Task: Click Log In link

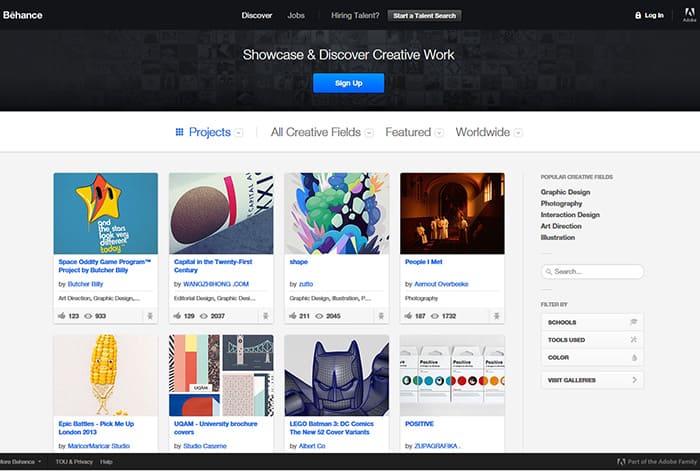Action: click(654, 15)
